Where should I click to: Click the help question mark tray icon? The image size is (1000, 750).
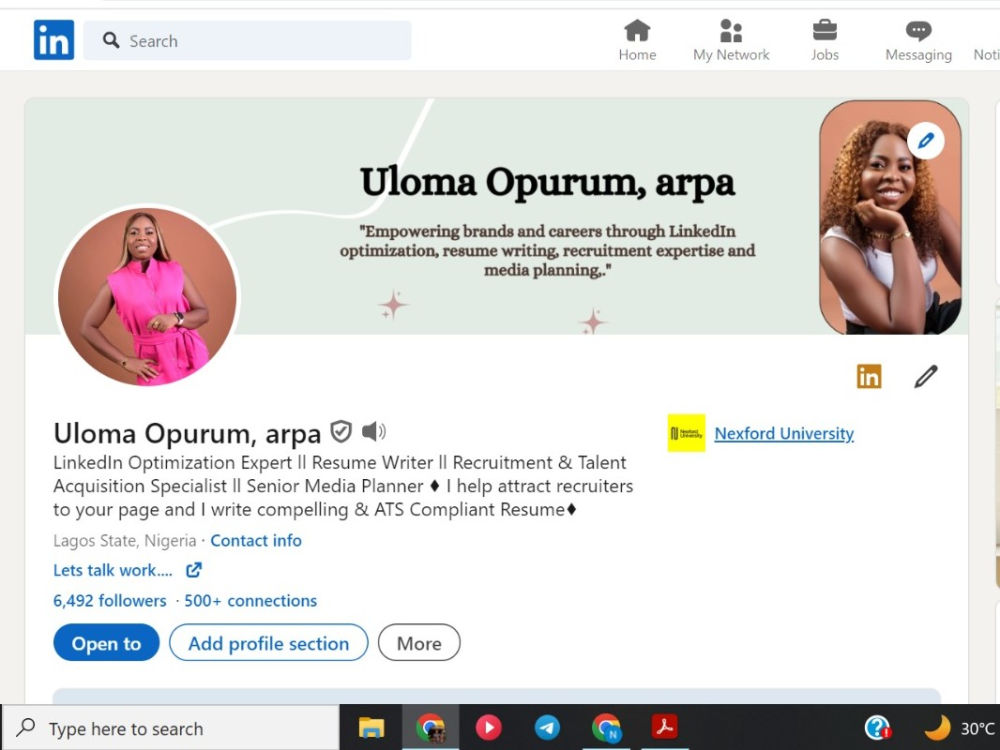[878, 727]
